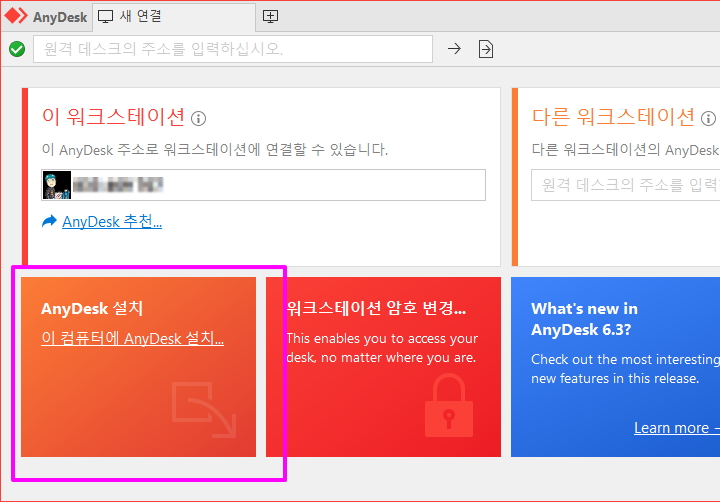Viewport: 720px width, 502px height.
Task: Open the AnyDesk 추천... link
Action: click(x=112, y=222)
